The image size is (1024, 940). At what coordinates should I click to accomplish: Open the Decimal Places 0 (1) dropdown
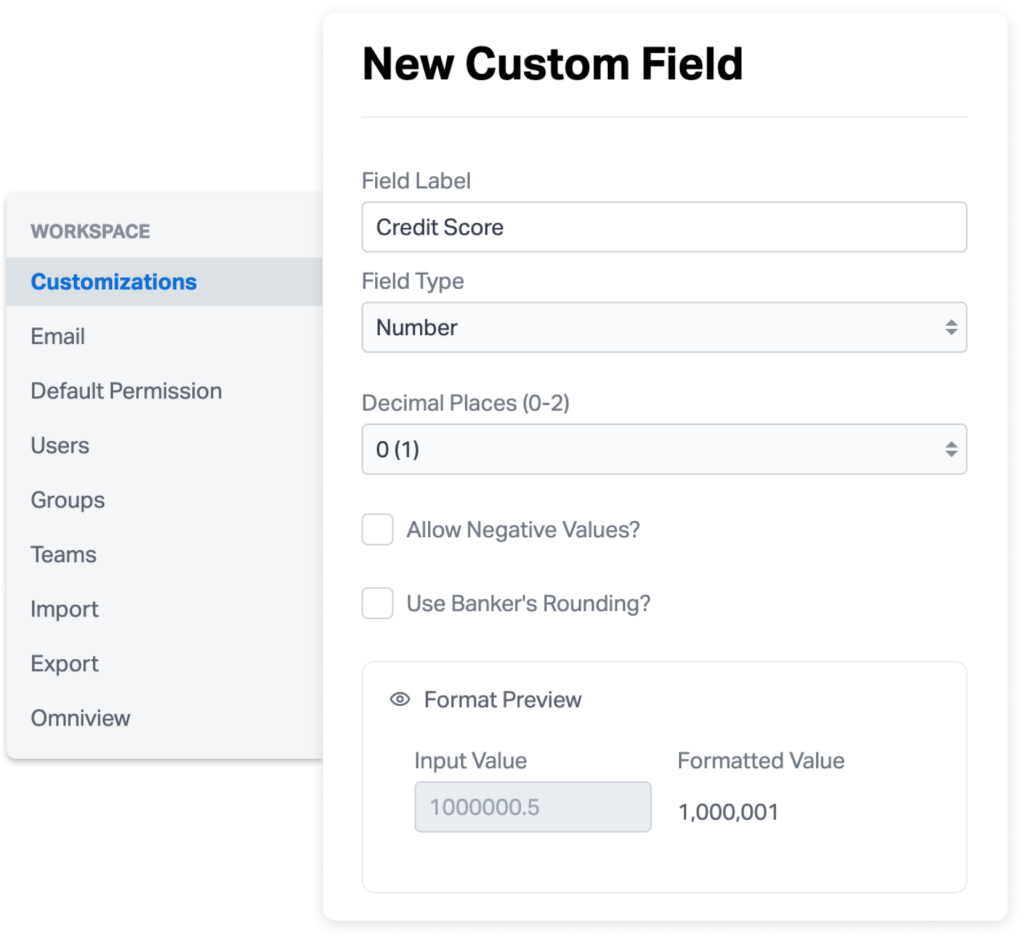[x=664, y=449]
